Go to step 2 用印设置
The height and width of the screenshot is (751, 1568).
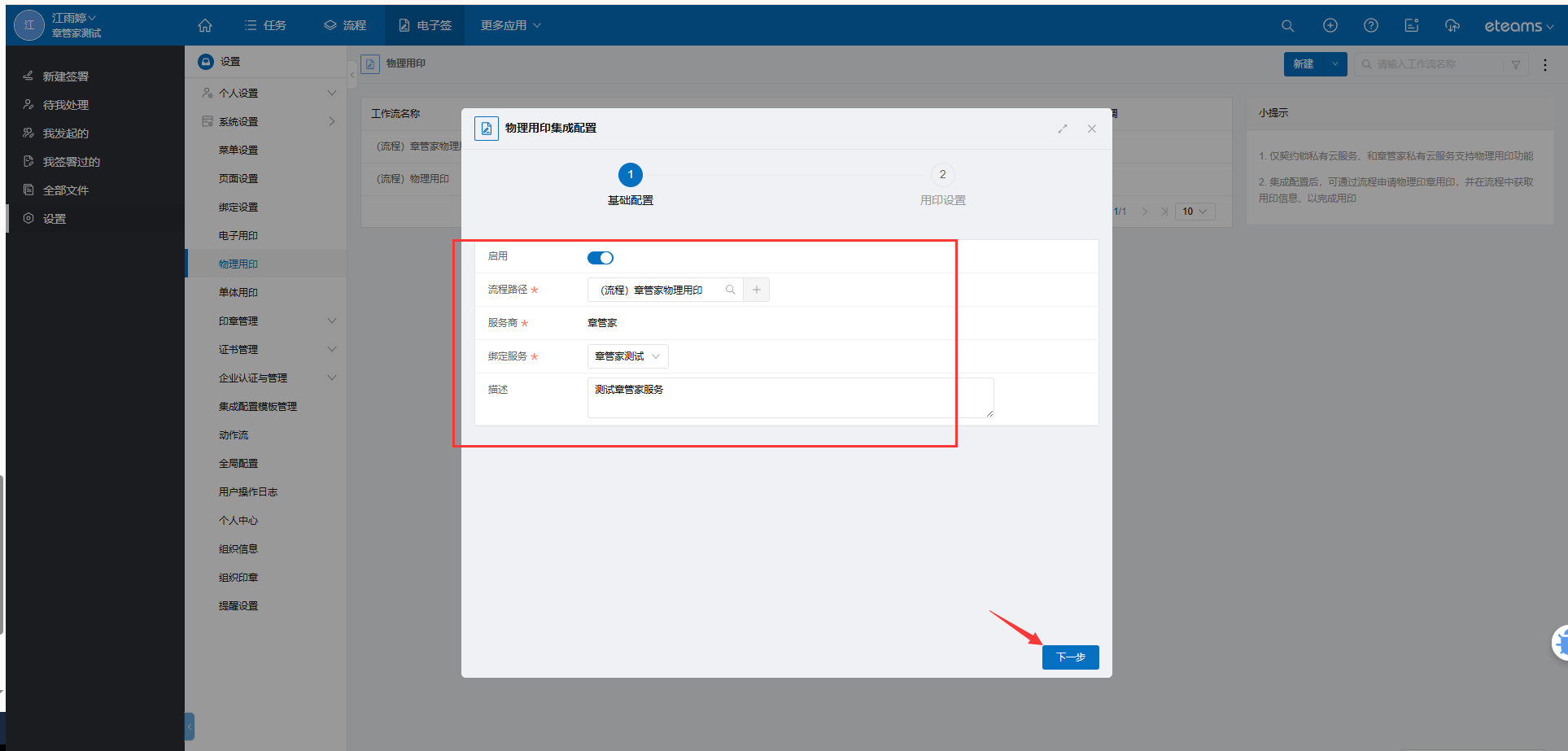coord(943,175)
